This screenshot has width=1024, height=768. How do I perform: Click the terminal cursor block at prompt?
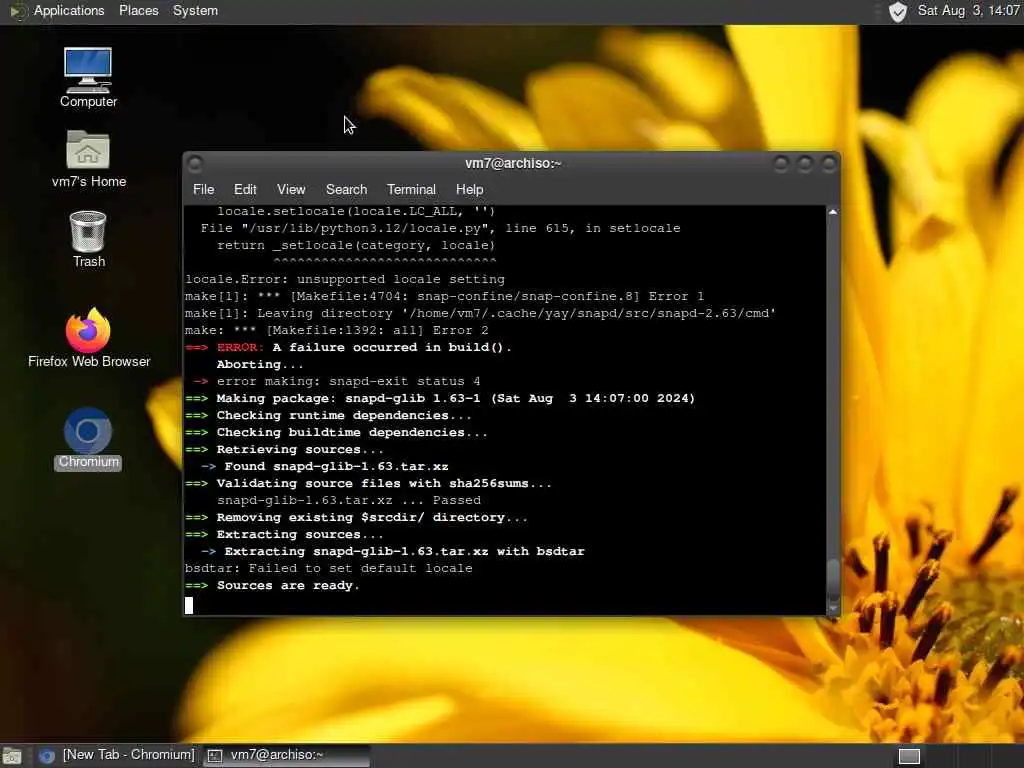coord(189,605)
